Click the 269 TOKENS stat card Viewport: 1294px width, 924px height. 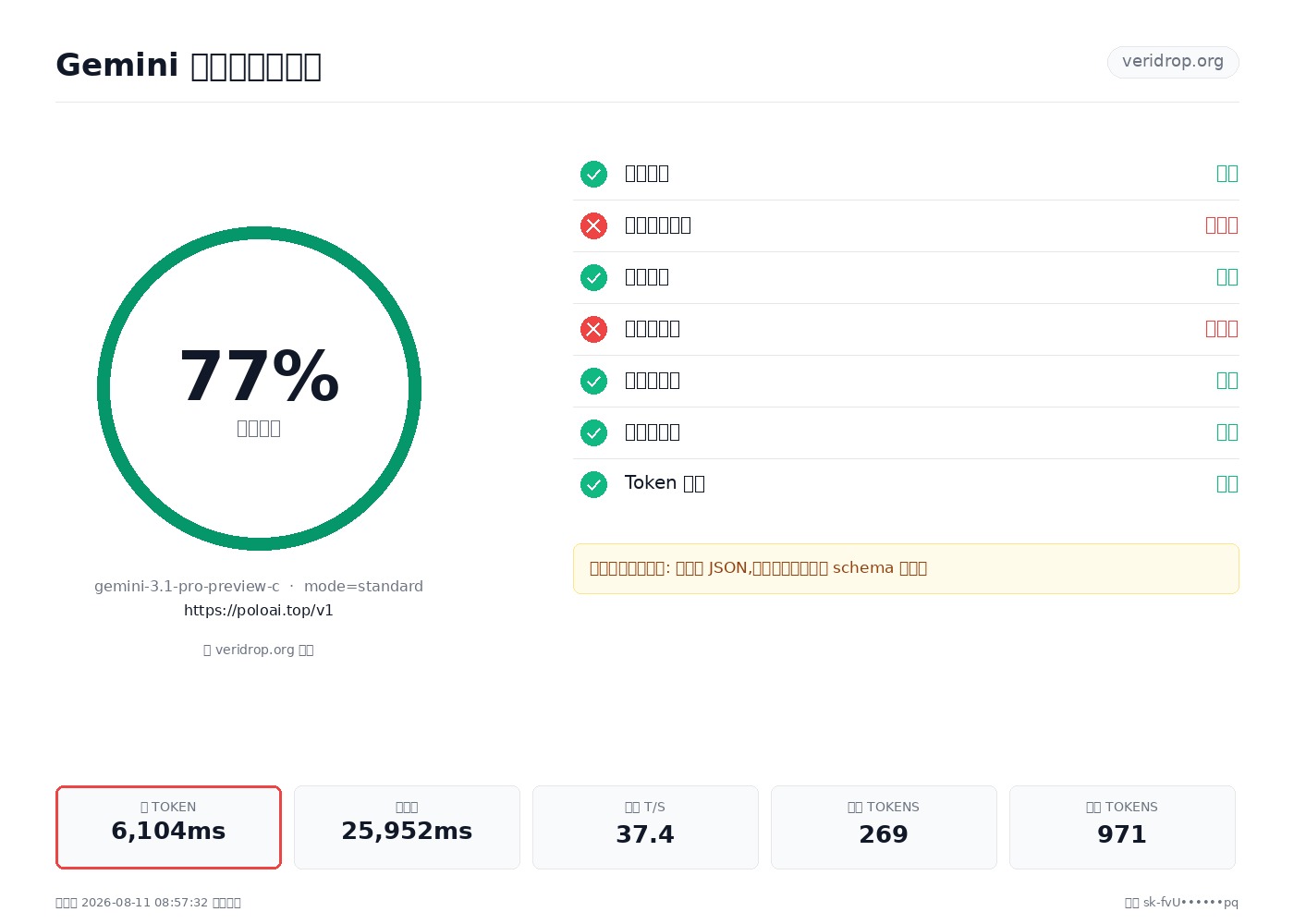pos(884,827)
